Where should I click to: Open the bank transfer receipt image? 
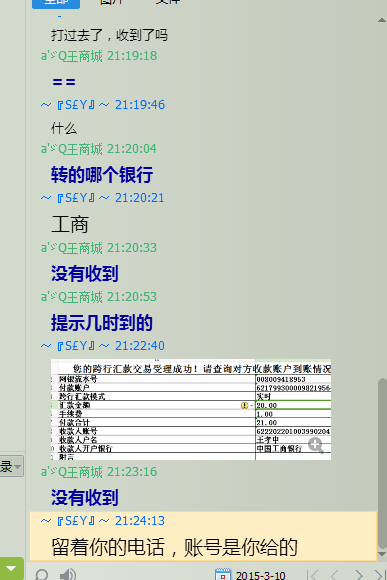(191, 409)
